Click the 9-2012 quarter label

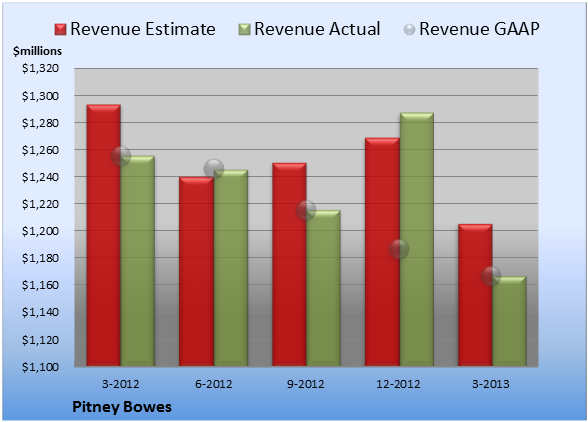306,384
